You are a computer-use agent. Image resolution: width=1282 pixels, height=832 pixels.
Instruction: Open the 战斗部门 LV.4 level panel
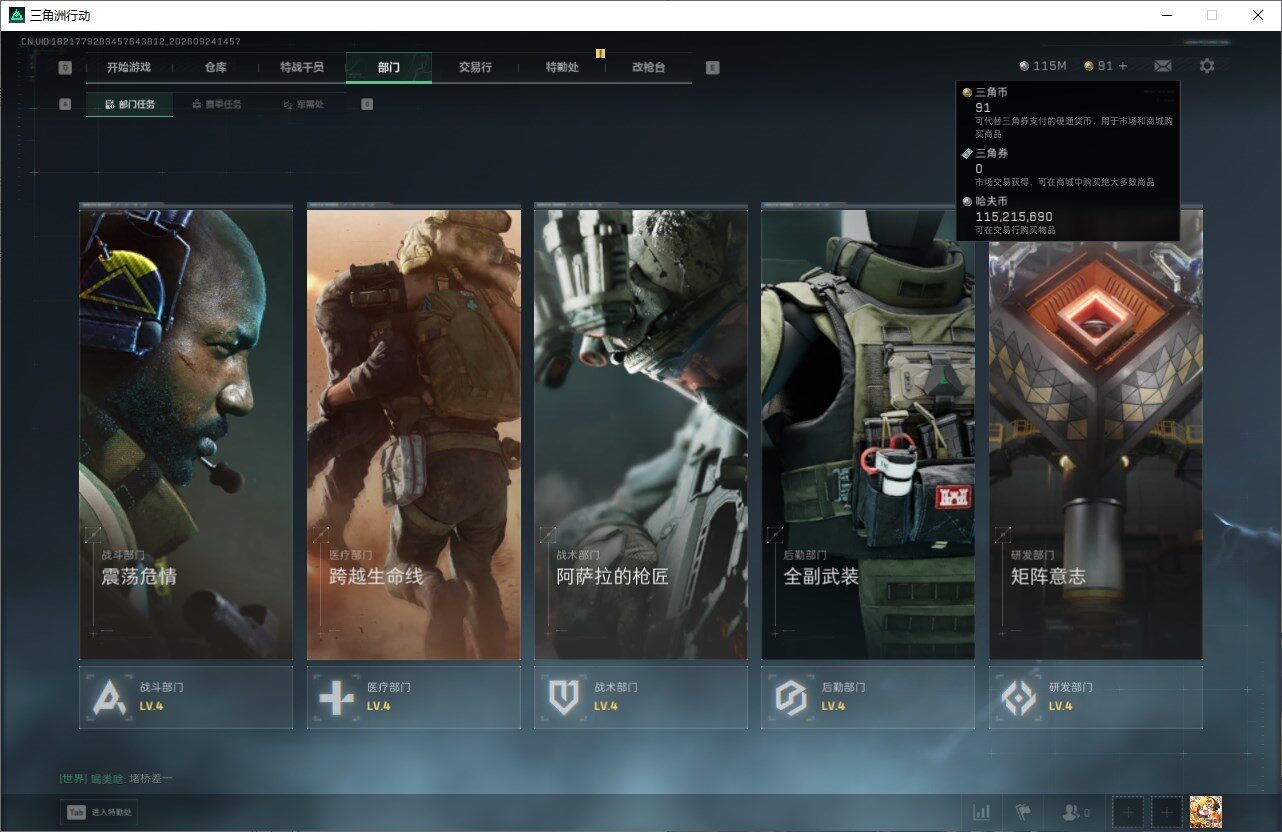pyautogui.click(x=186, y=697)
